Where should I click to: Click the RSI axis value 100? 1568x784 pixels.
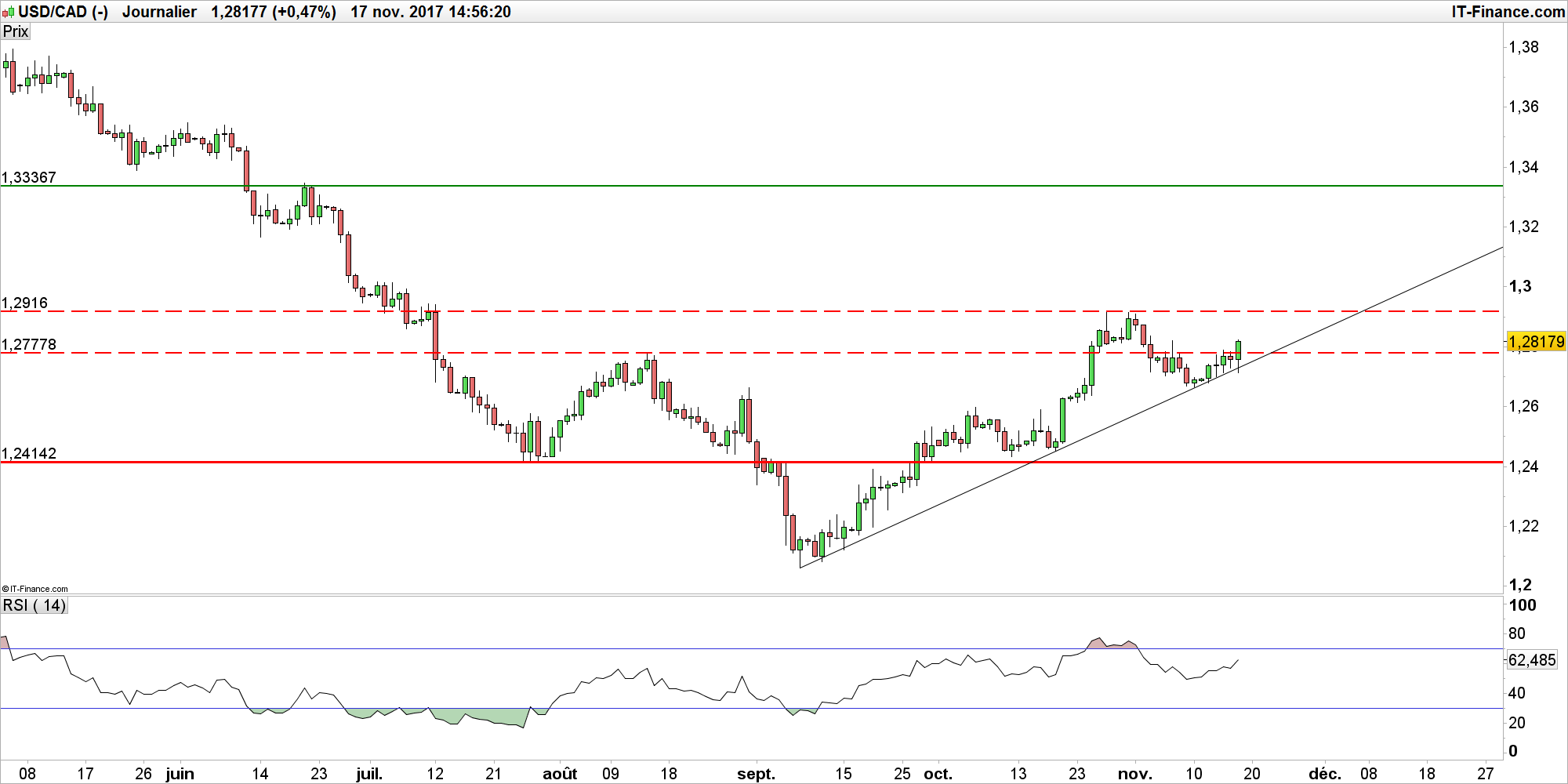[x=1523, y=605]
